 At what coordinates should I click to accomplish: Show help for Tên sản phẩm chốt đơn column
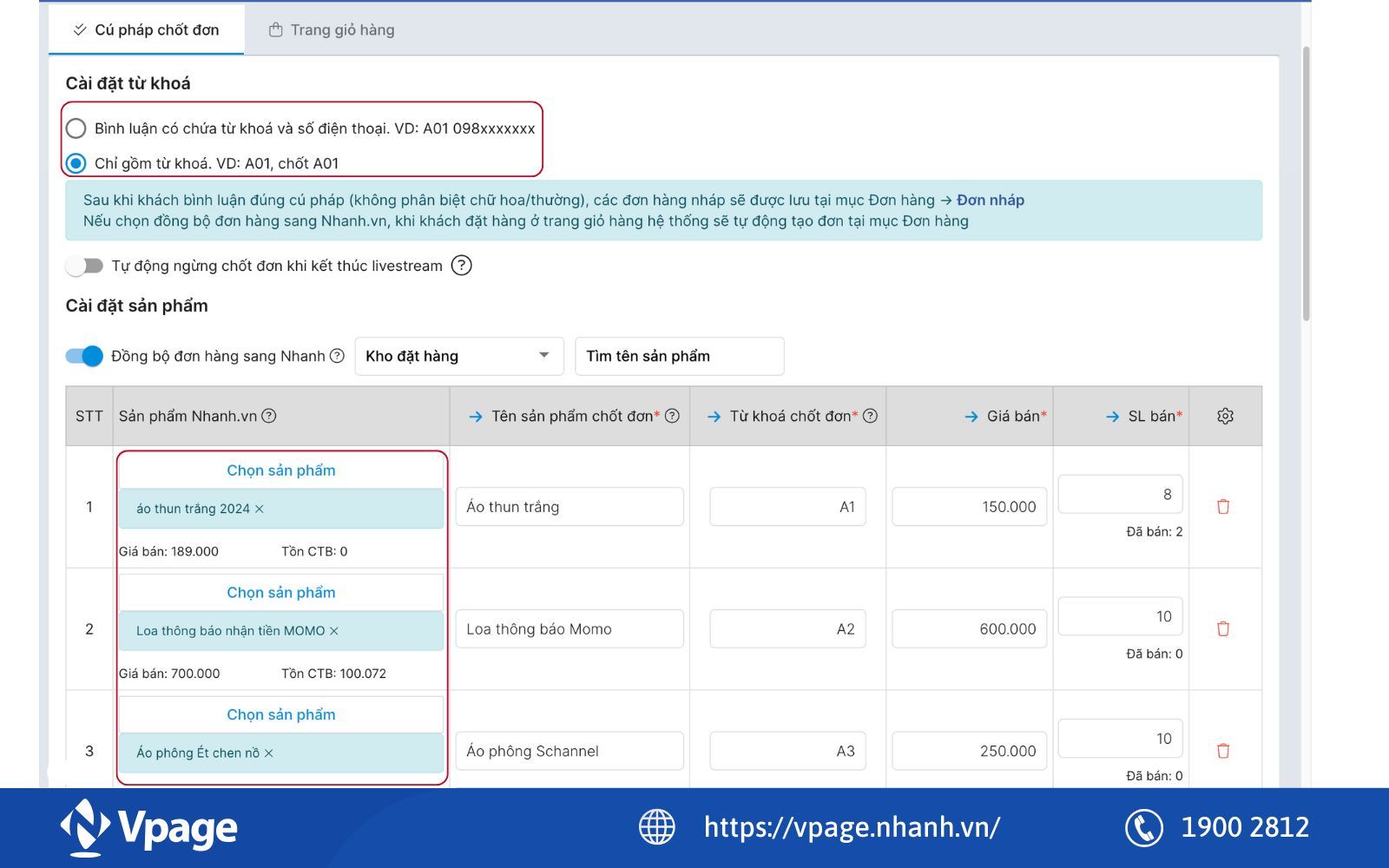tap(672, 416)
